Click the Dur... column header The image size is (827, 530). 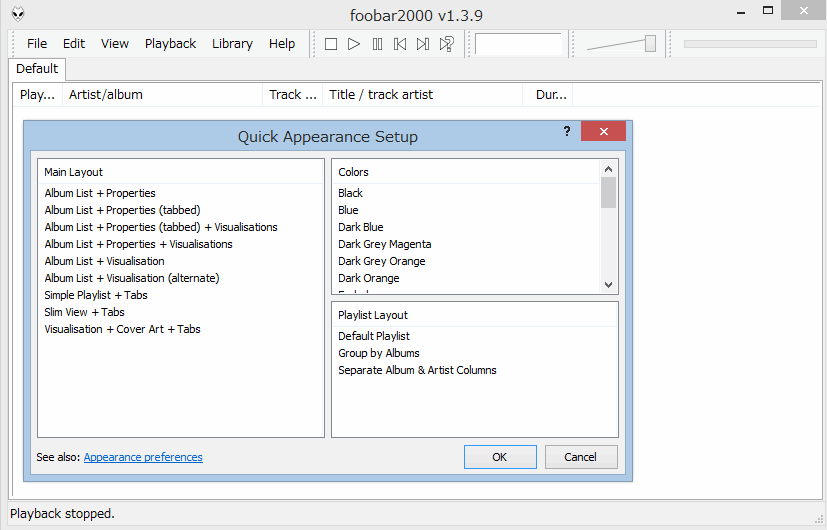click(x=547, y=95)
